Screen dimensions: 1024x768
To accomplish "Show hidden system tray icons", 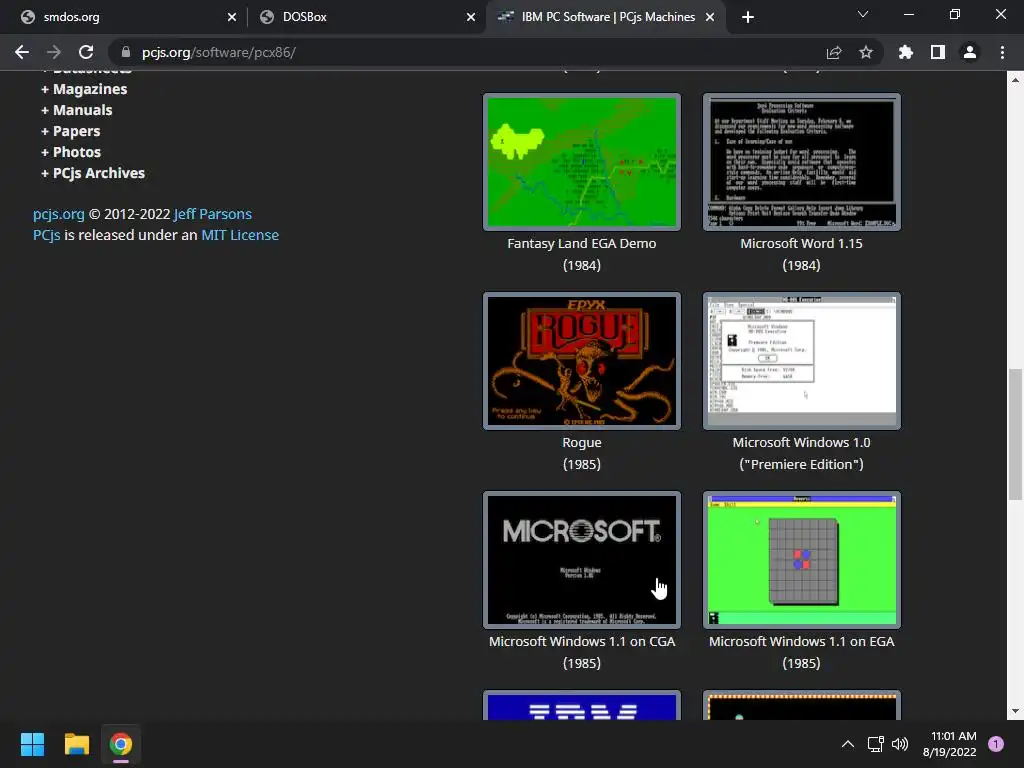I will (x=848, y=744).
